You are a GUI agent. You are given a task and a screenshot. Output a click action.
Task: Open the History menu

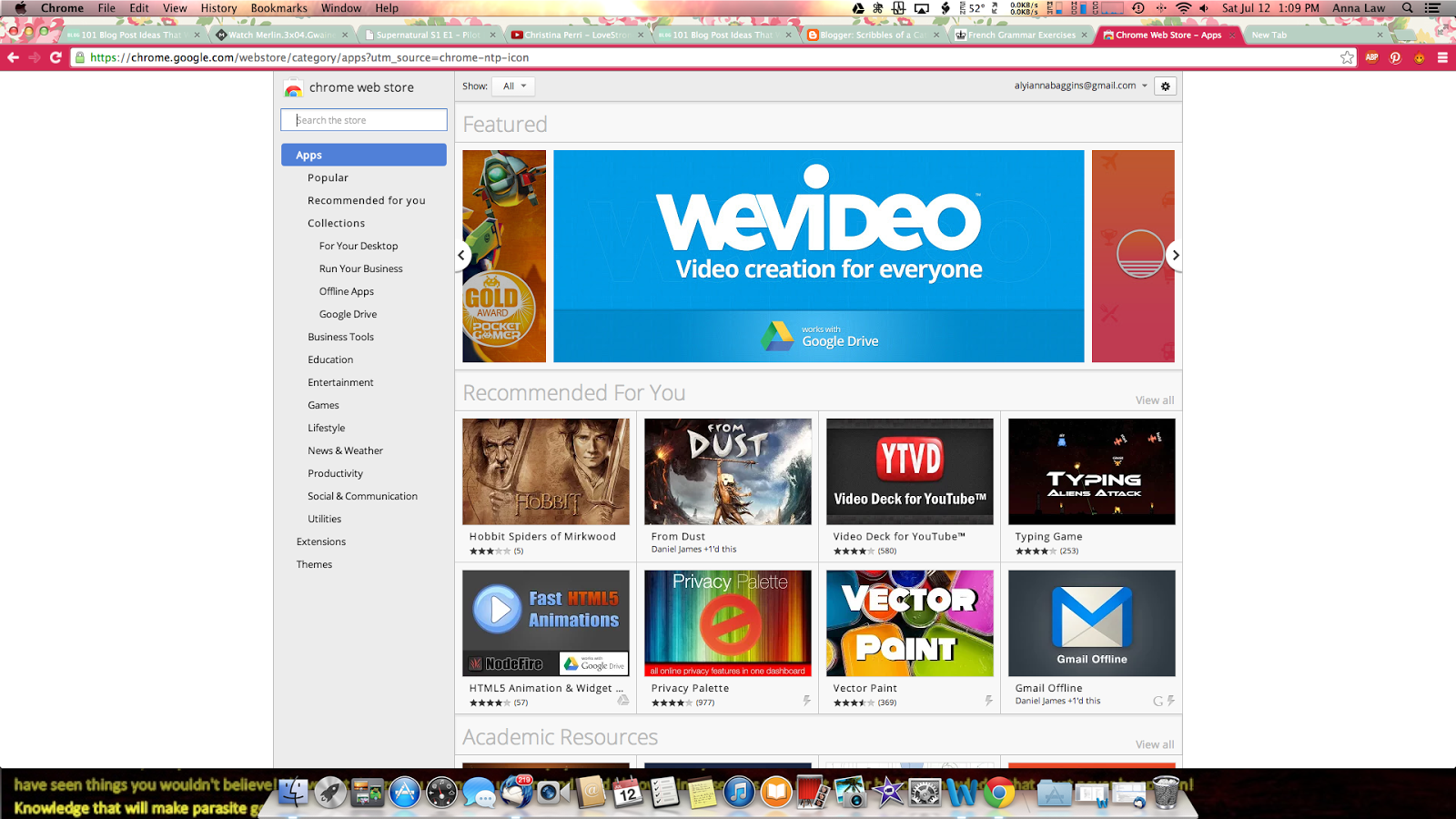coord(218,8)
